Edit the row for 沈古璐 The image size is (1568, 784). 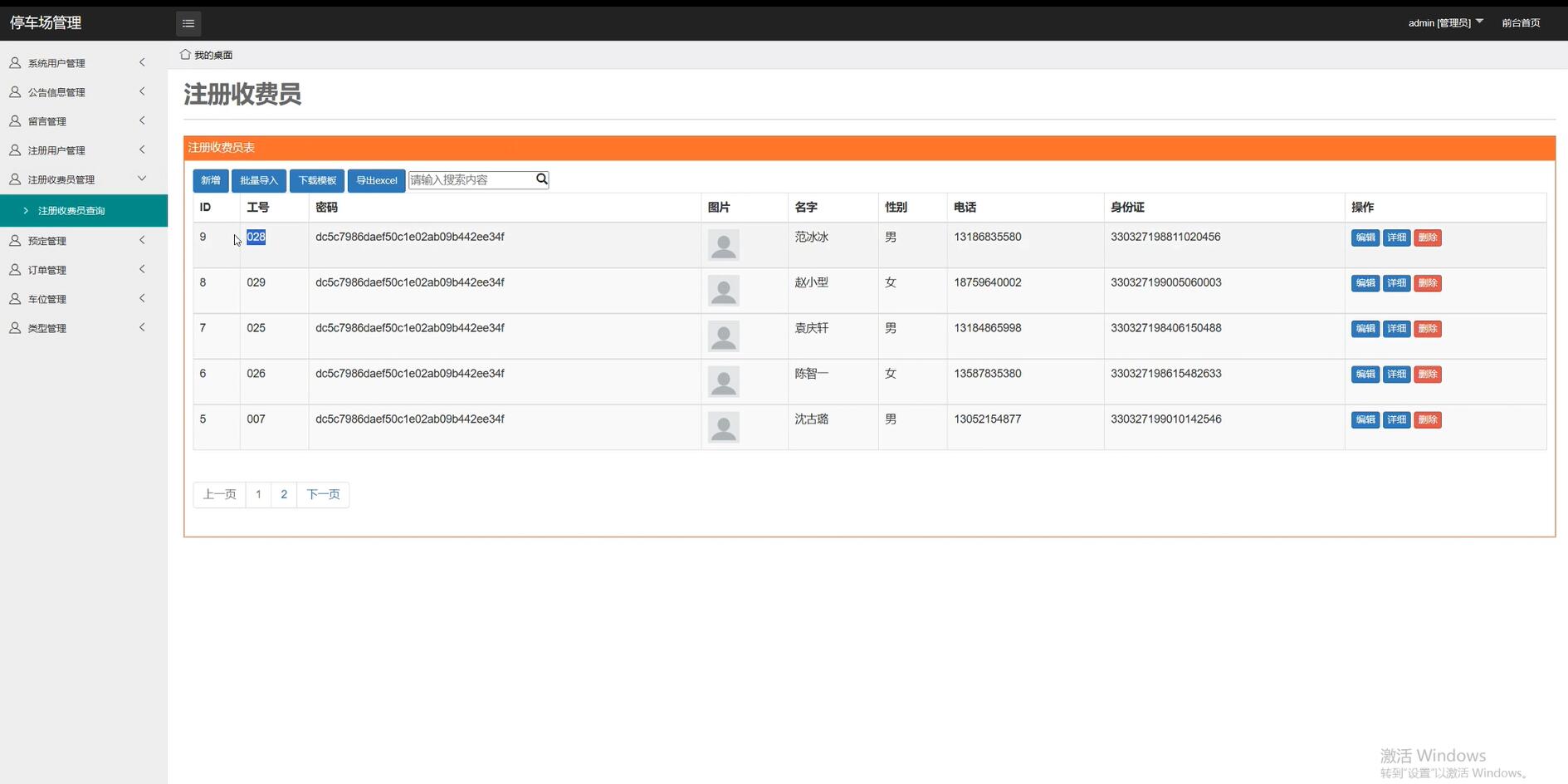point(1365,420)
